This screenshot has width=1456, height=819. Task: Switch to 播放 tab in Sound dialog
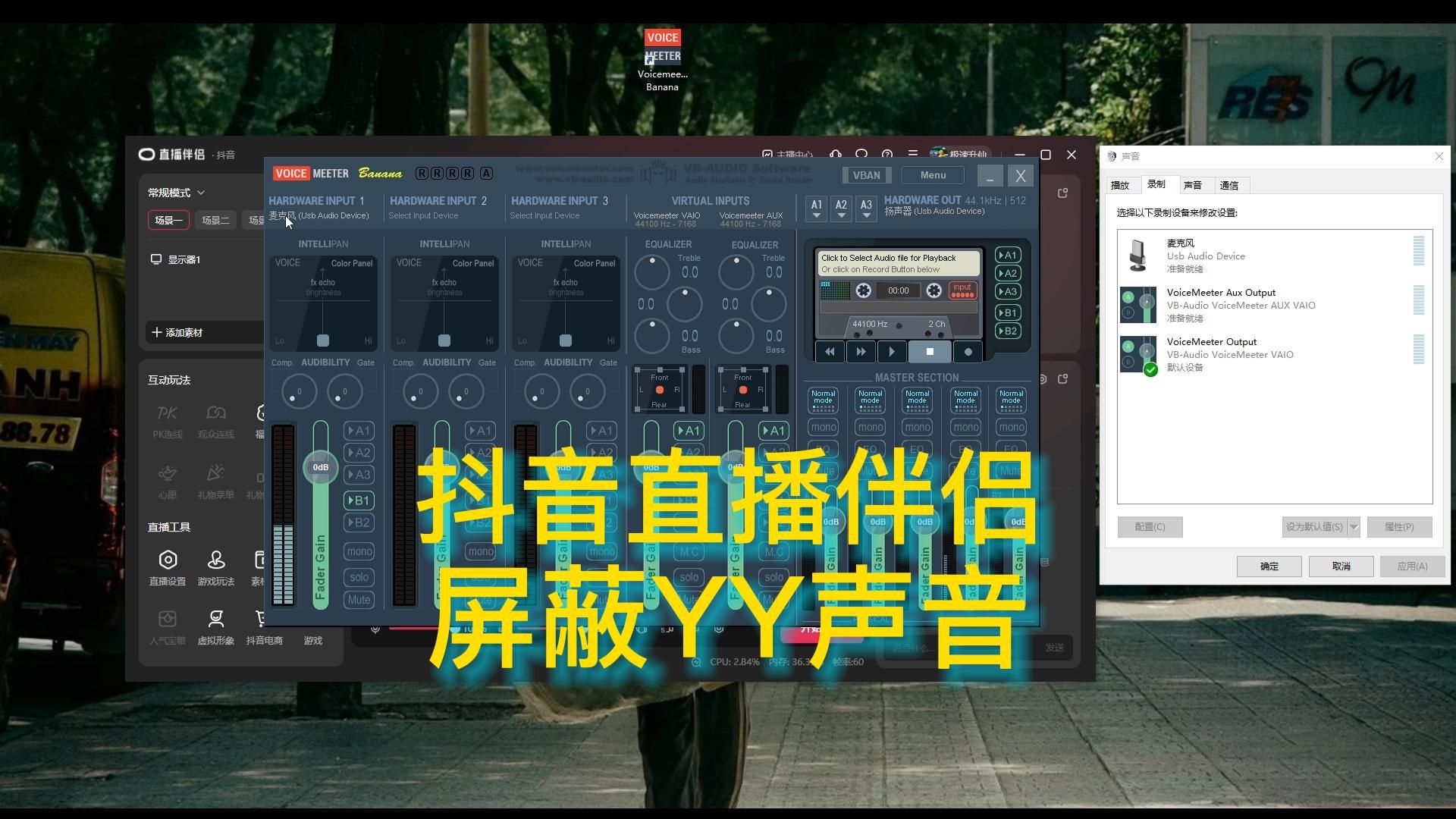(1120, 186)
